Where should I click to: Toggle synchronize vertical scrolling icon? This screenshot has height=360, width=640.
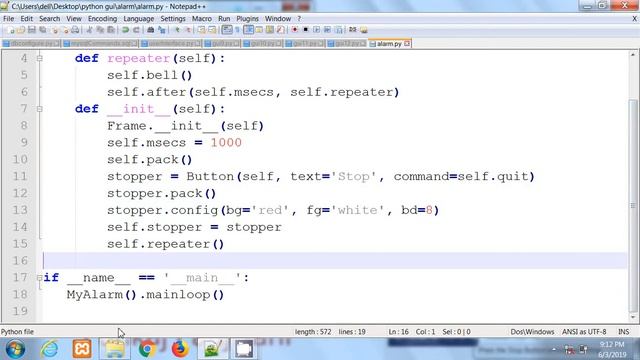(x=201, y=30)
